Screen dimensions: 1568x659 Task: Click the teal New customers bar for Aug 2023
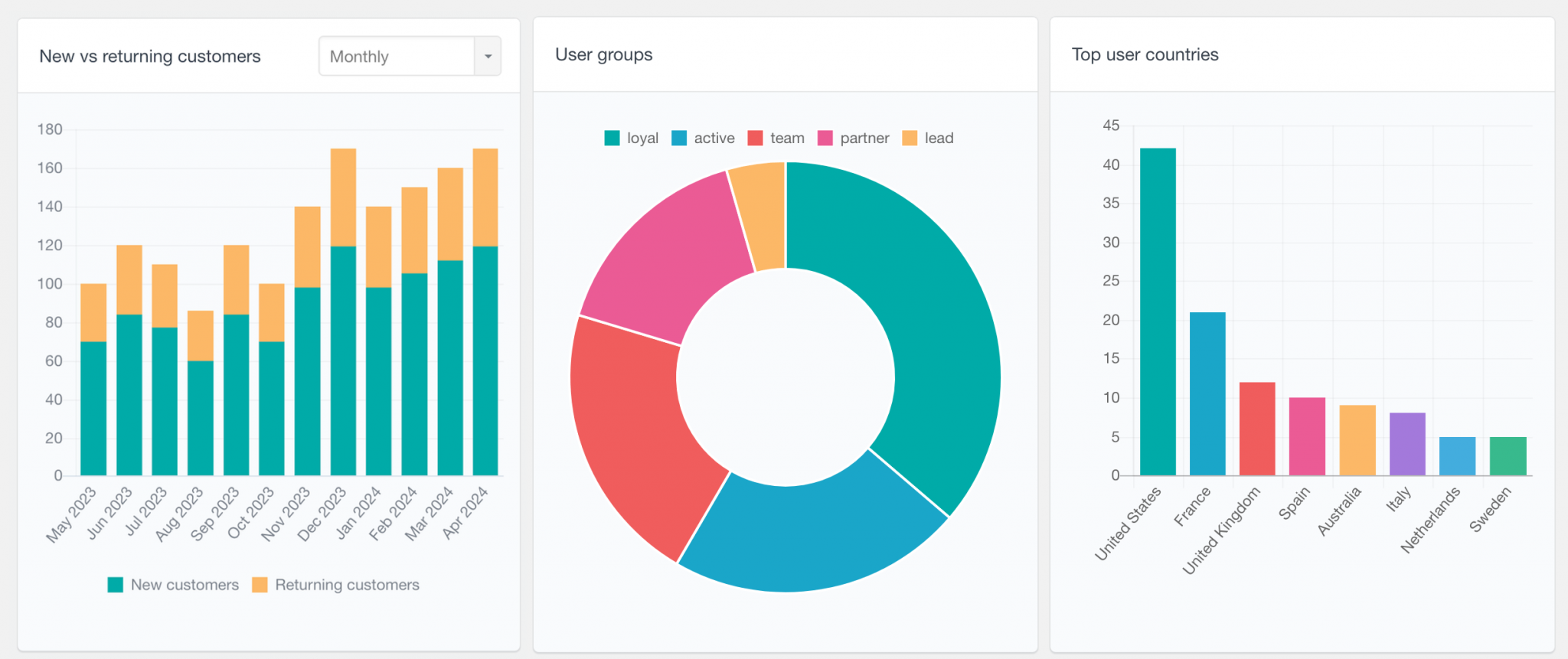point(201,418)
